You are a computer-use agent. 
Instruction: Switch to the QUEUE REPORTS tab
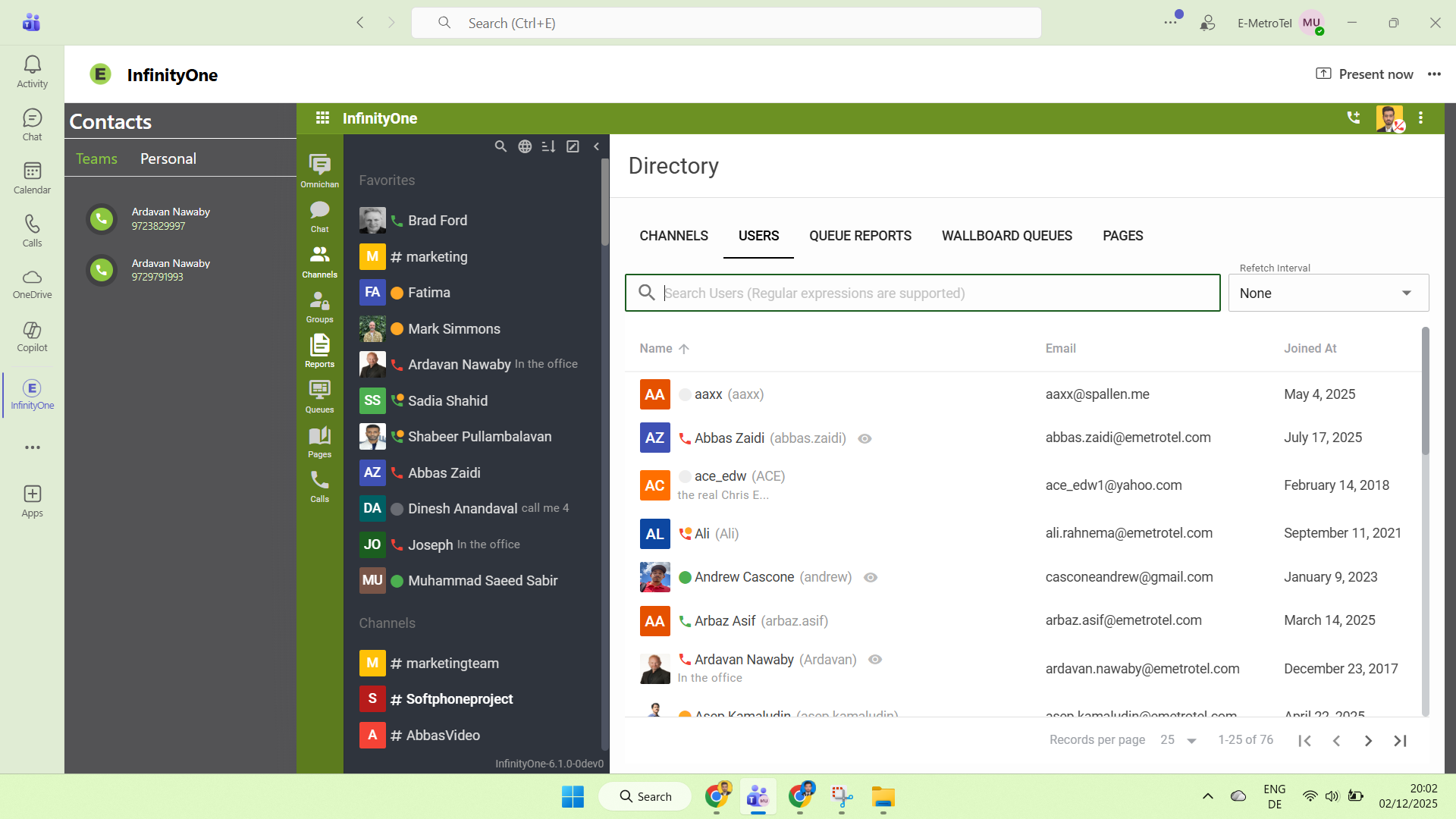pos(860,236)
